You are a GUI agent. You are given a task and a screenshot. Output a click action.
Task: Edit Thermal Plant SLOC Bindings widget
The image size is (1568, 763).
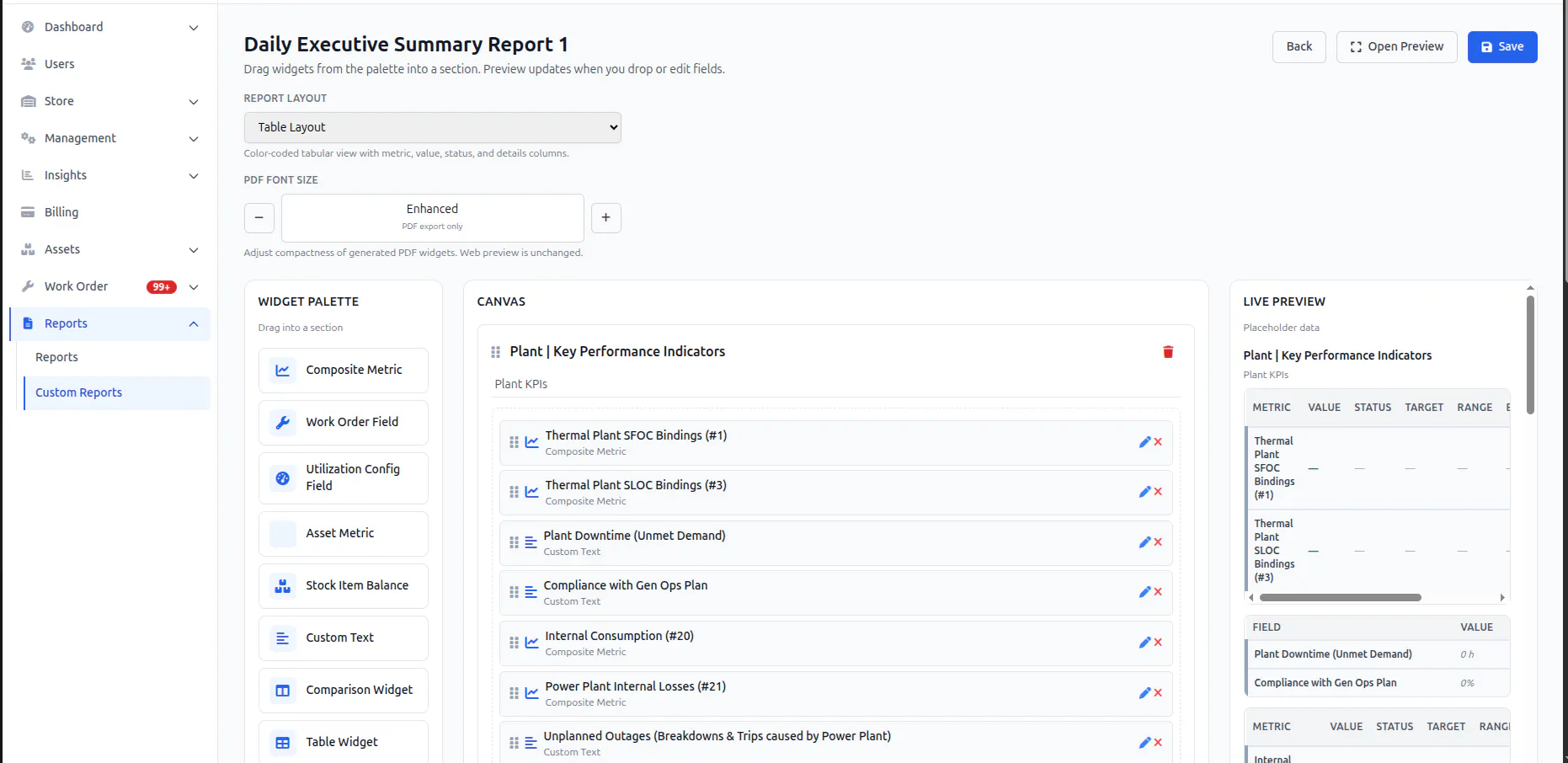1144,492
